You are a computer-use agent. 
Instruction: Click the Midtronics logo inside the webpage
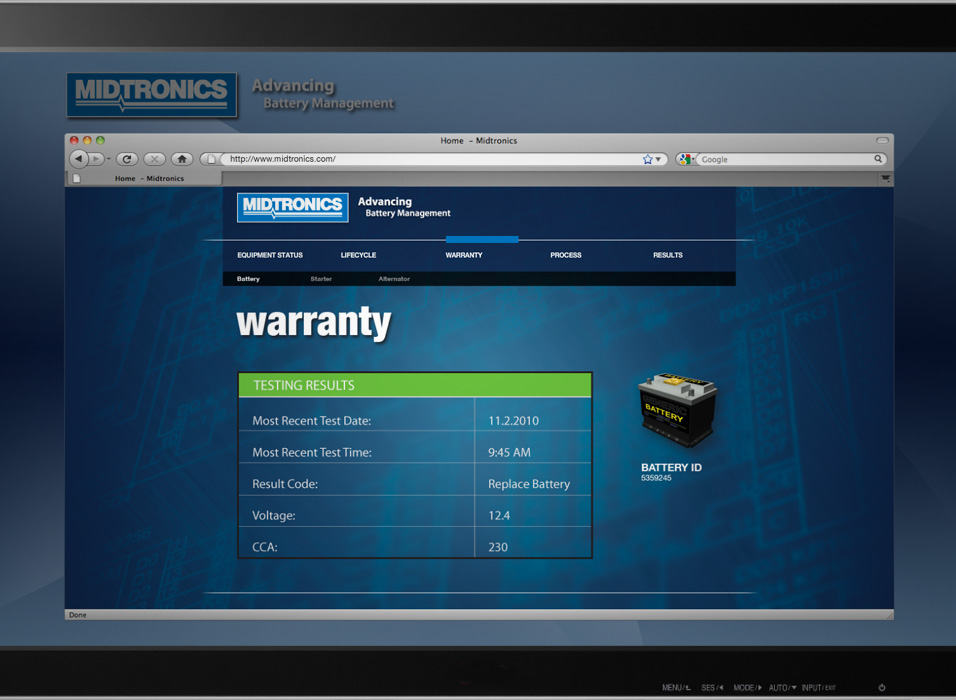click(293, 207)
